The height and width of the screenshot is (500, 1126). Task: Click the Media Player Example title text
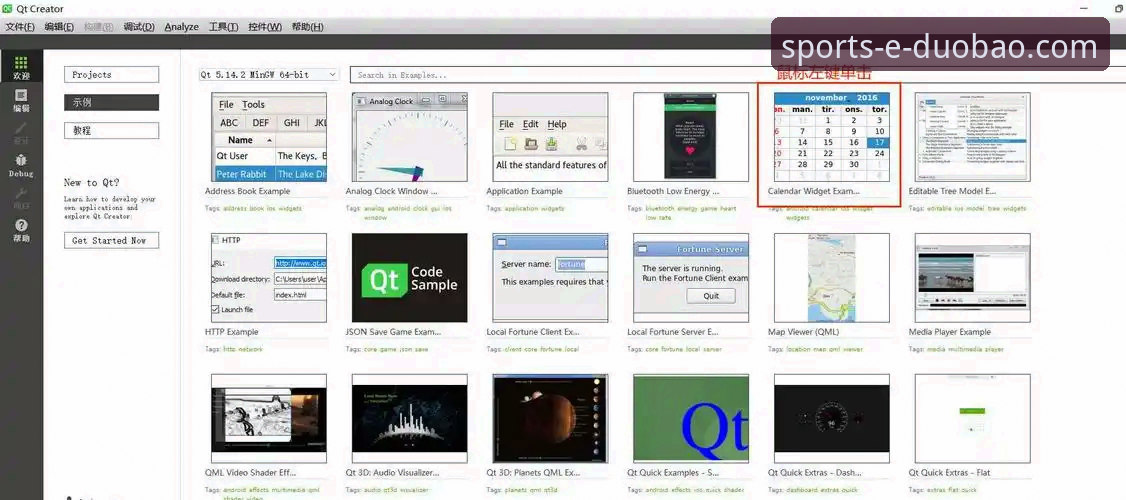(949, 332)
